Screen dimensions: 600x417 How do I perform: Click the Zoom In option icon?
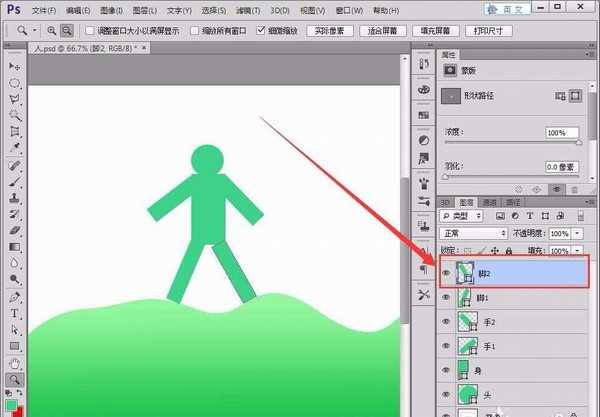pos(51,31)
